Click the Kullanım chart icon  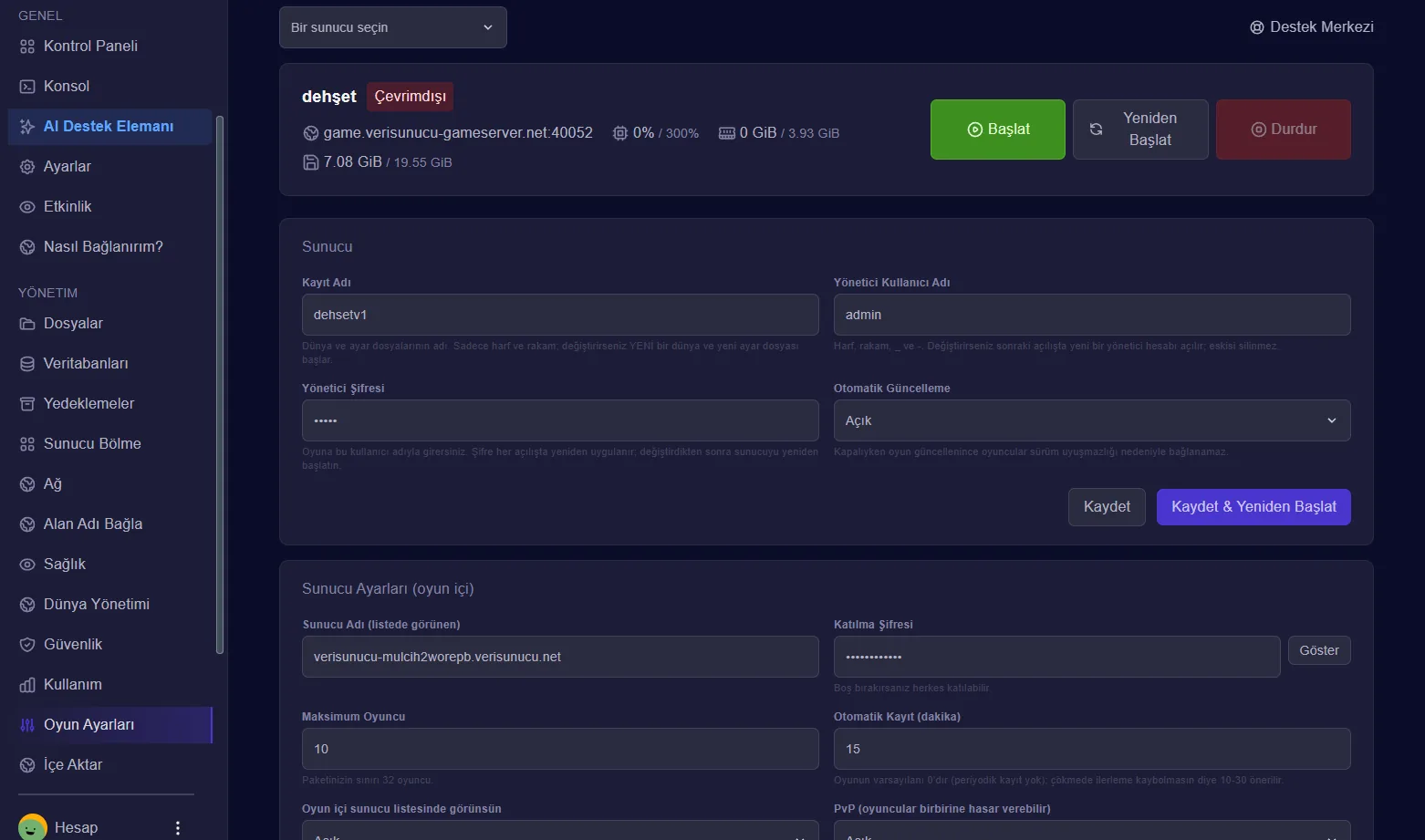click(x=27, y=685)
